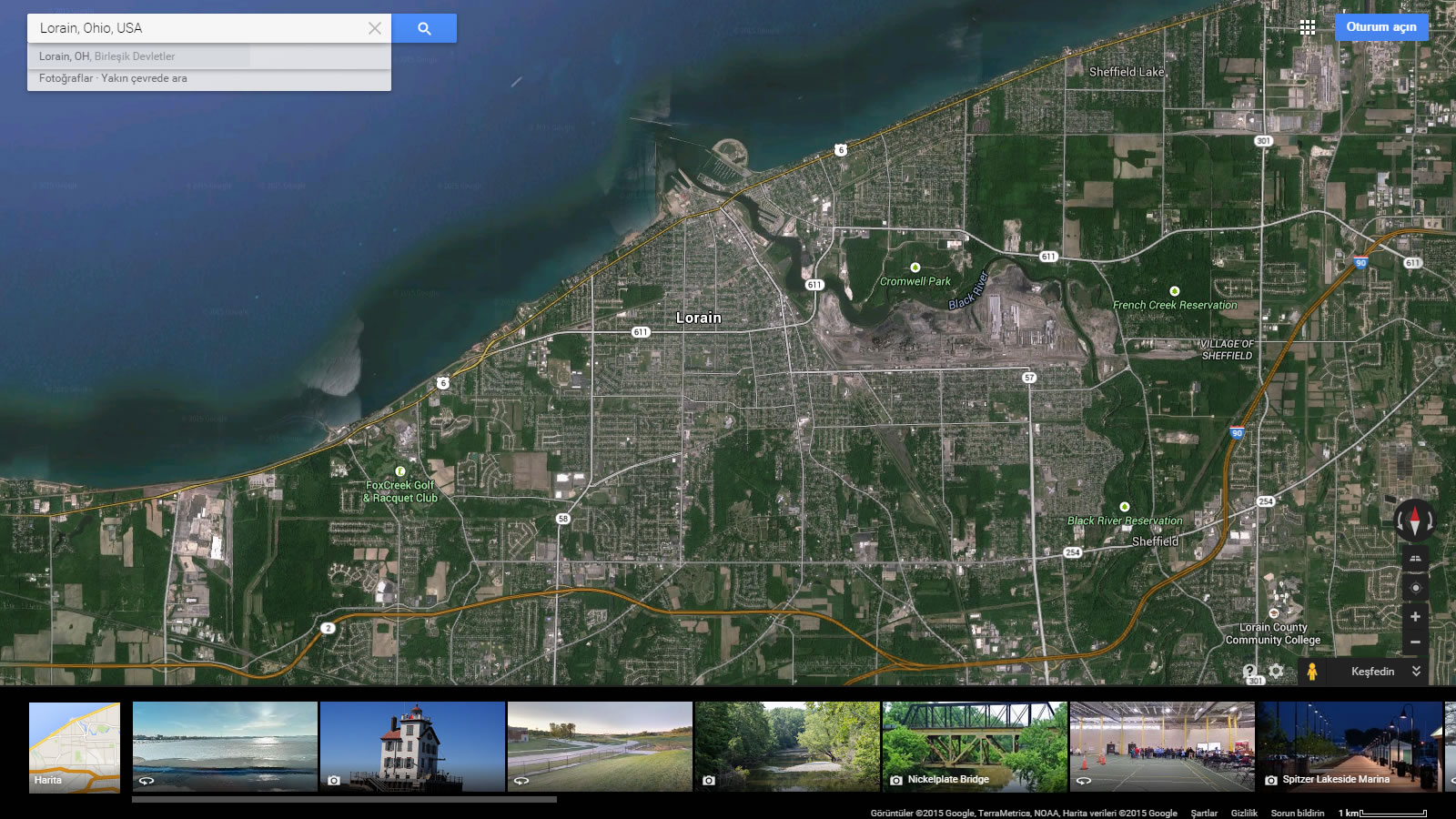This screenshot has height=819, width=1456.
Task: Click the photo carousel horizontal scrollbar
Action: pos(344,800)
